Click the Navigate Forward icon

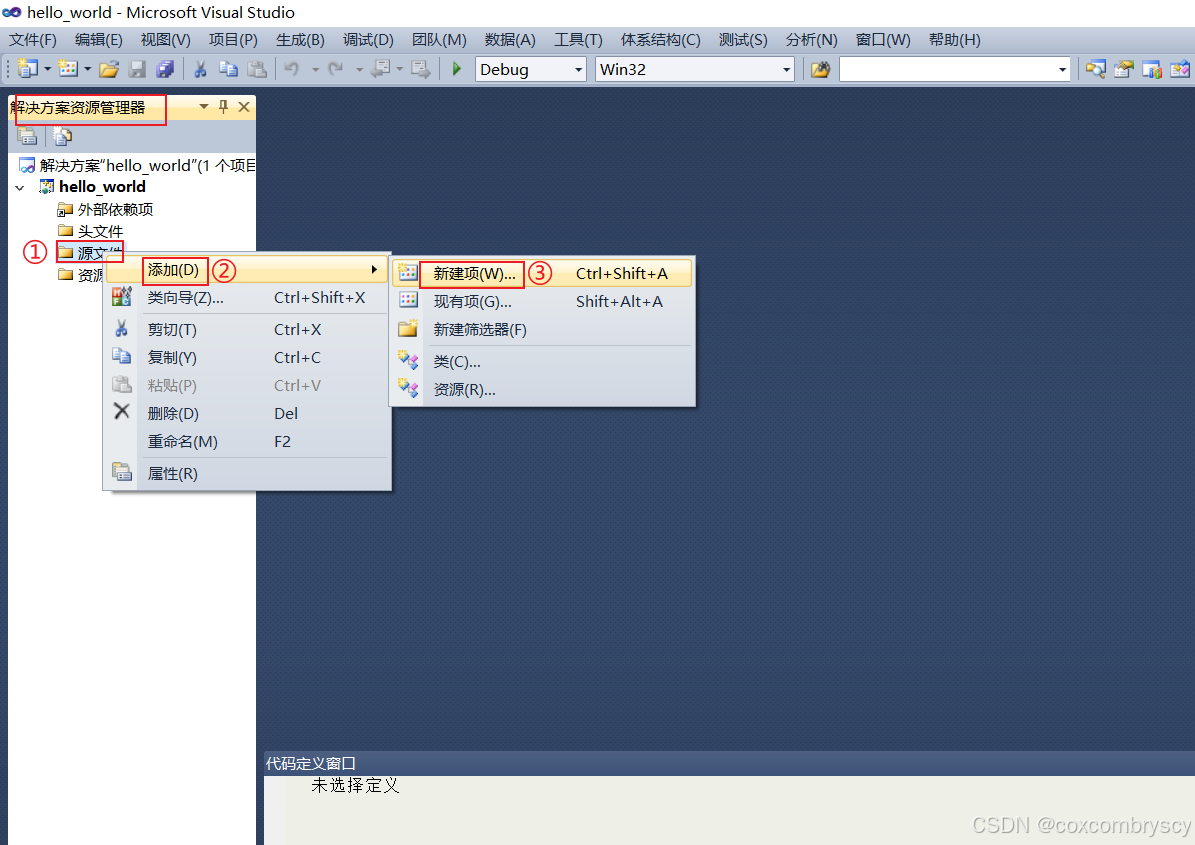click(421, 69)
